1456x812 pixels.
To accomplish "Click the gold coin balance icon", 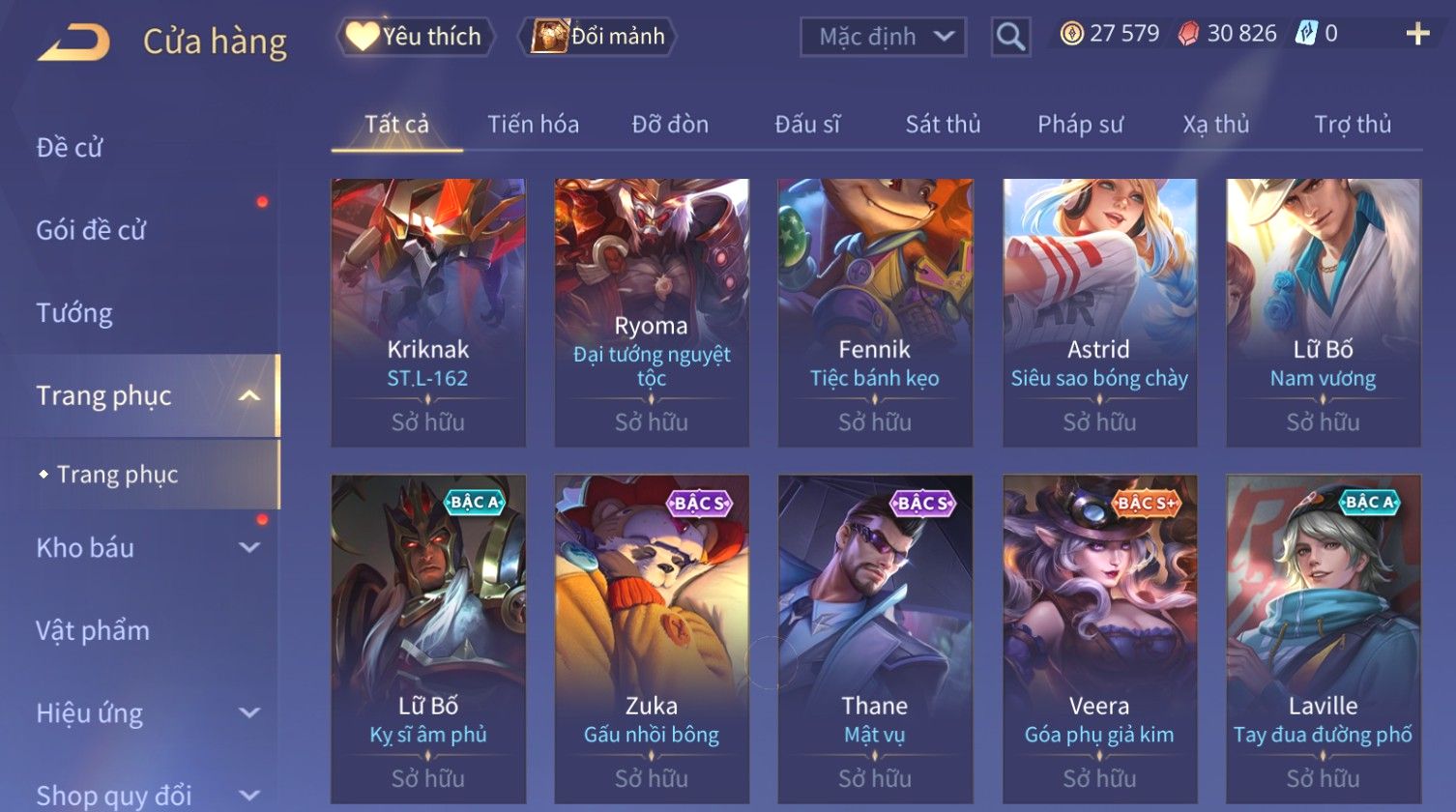I will [1071, 35].
